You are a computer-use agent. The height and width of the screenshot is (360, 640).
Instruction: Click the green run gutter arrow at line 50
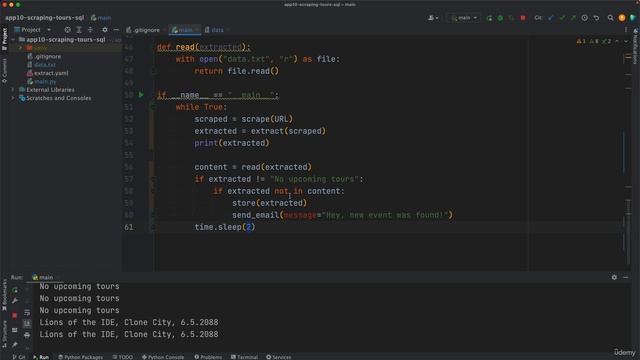pyautogui.click(x=141, y=95)
